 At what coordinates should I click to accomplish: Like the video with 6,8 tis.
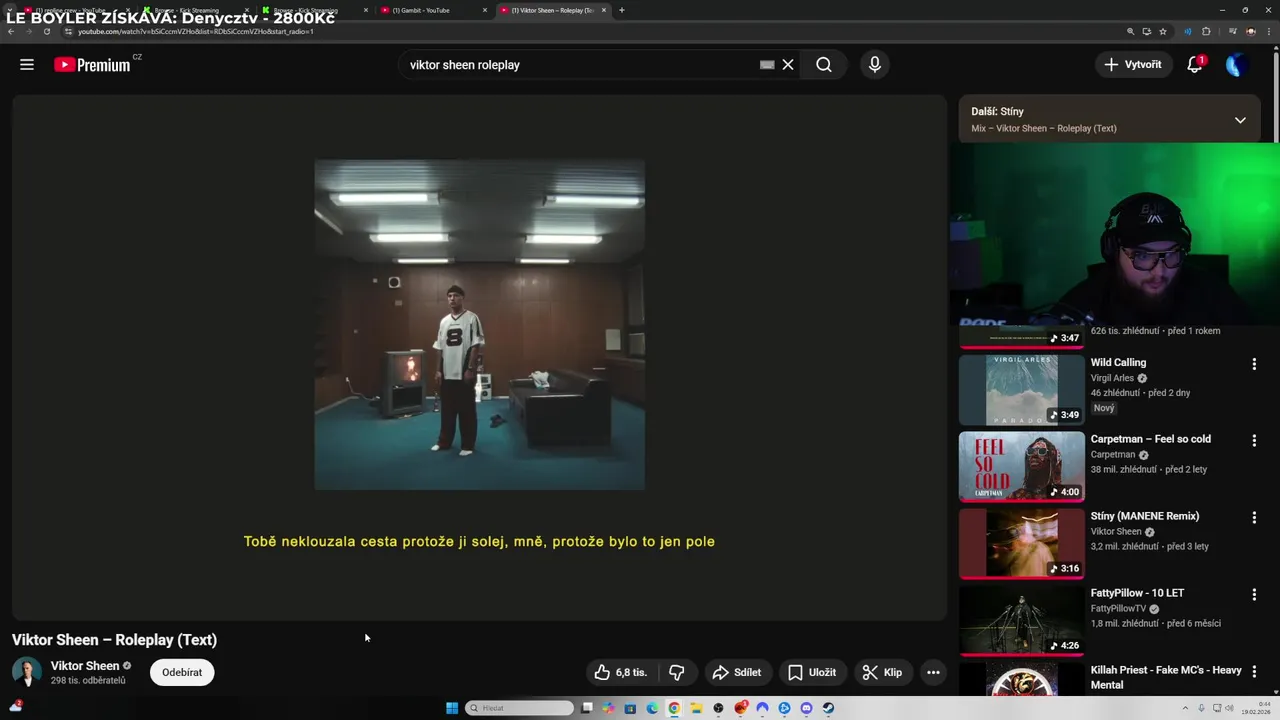coord(621,673)
